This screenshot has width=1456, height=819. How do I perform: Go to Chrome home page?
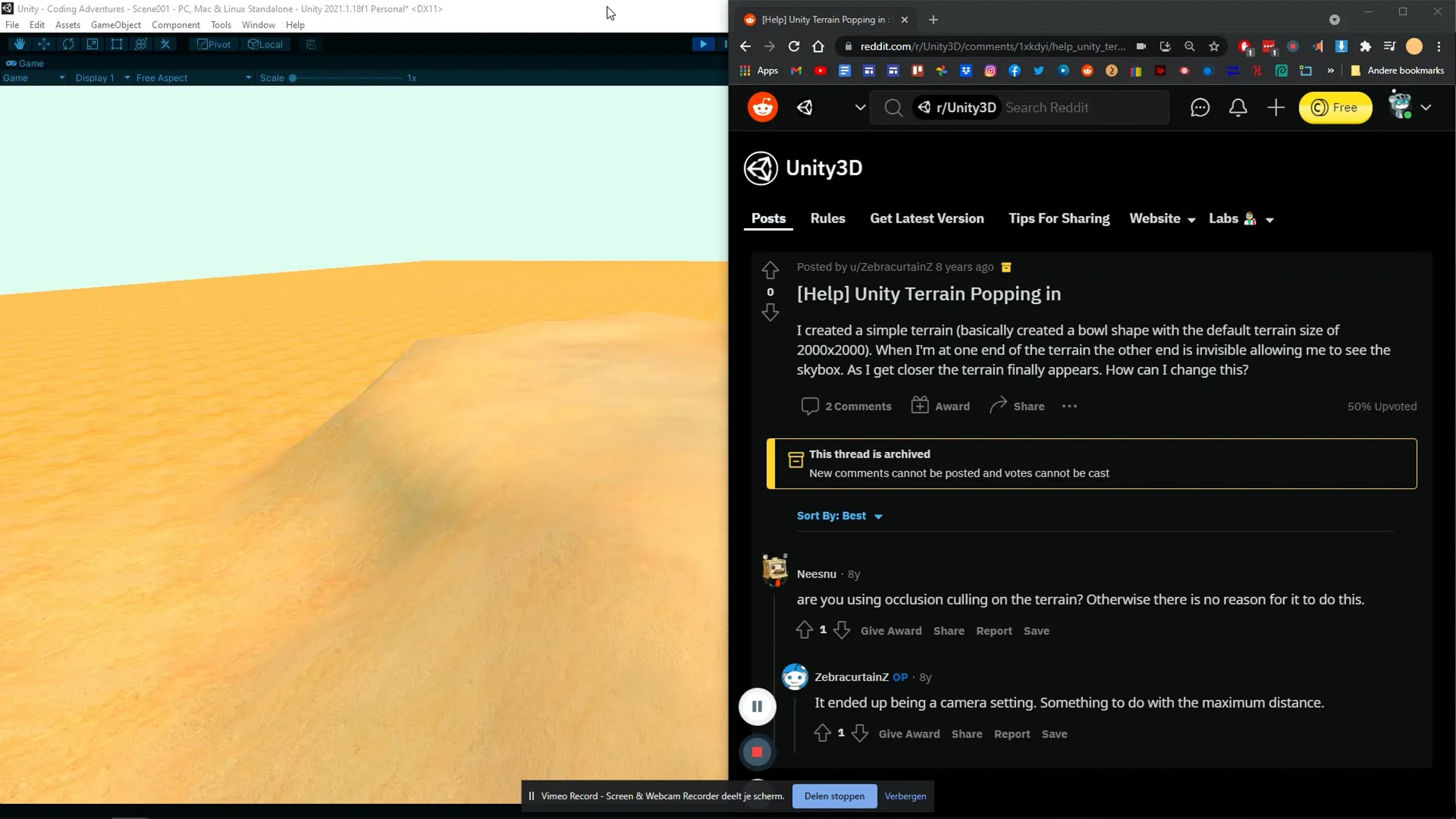[x=818, y=47]
